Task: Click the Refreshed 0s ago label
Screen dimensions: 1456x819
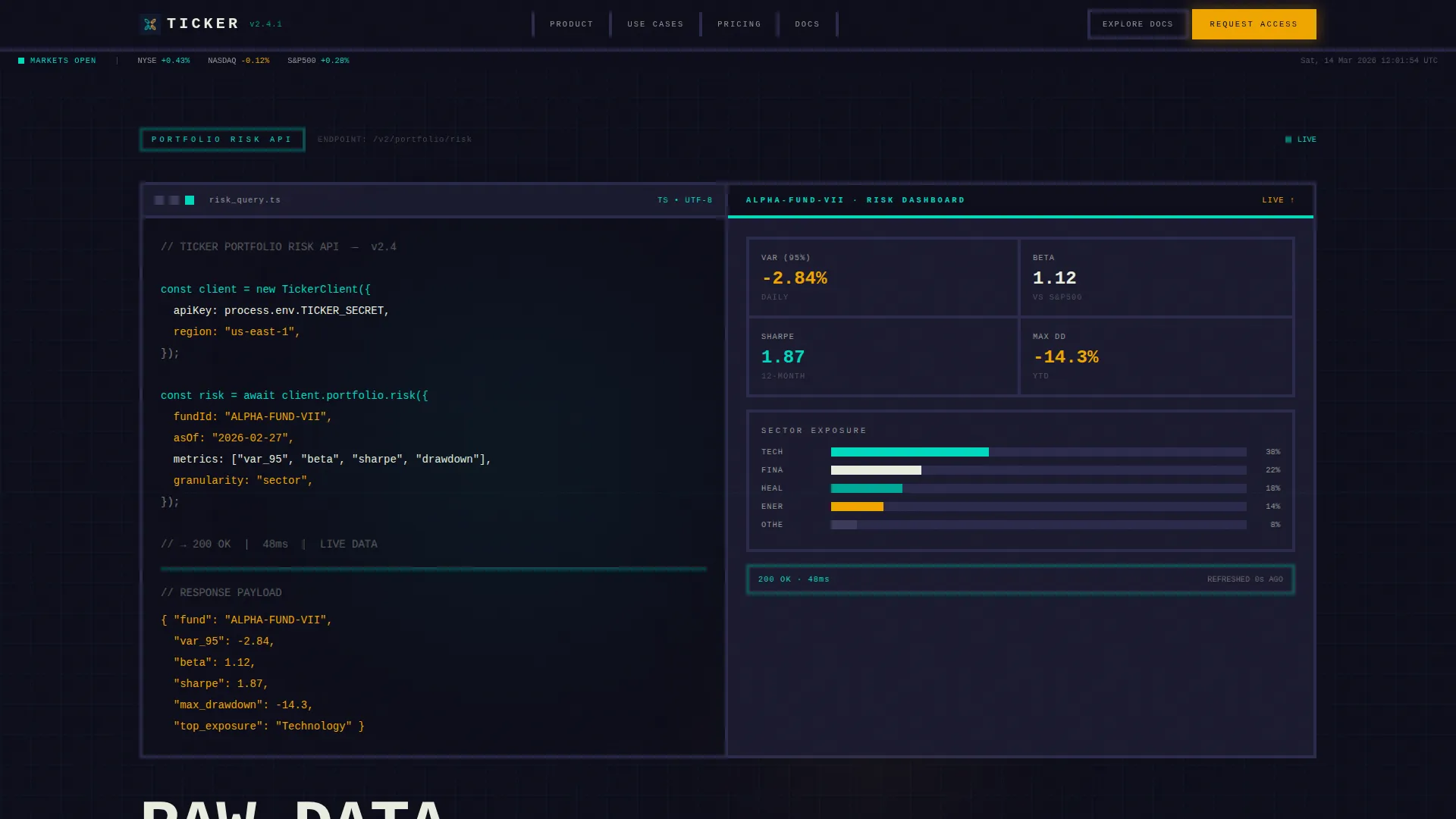Action: [1245, 579]
